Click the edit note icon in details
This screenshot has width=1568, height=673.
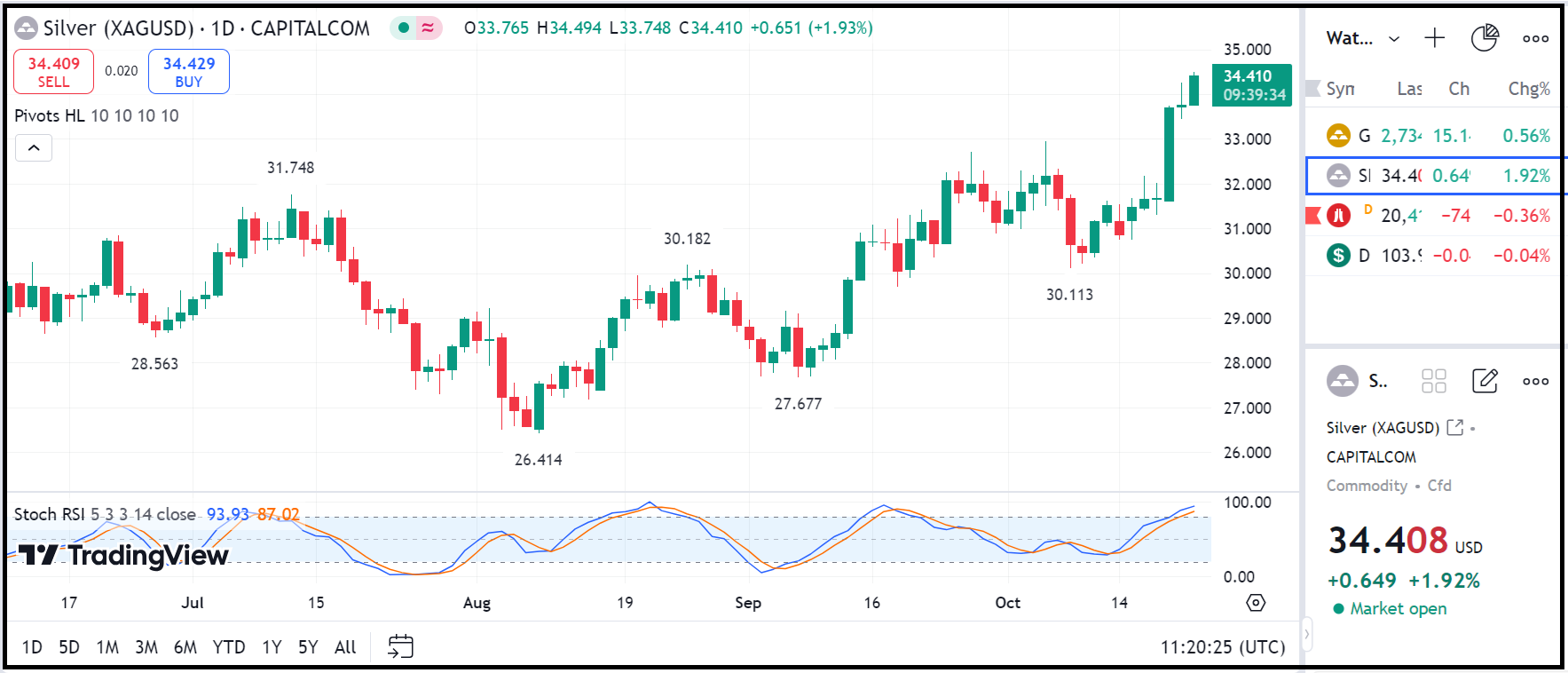(1485, 381)
